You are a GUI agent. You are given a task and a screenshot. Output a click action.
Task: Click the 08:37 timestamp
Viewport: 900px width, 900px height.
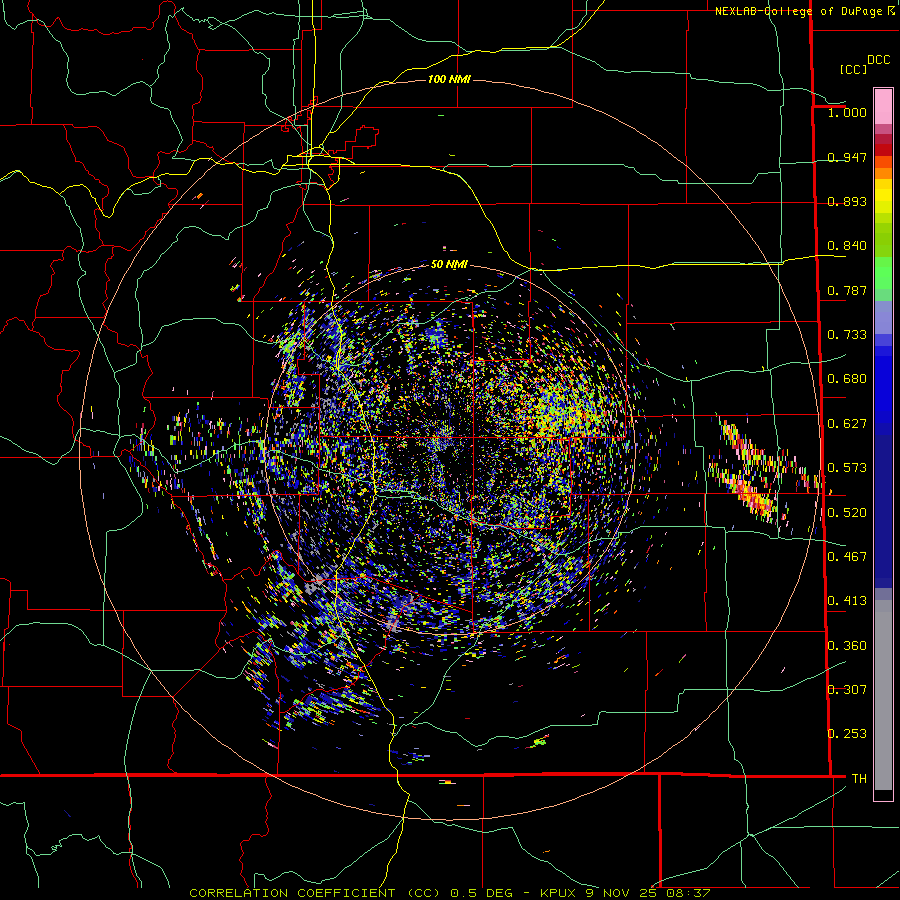pyautogui.click(x=688, y=893)
